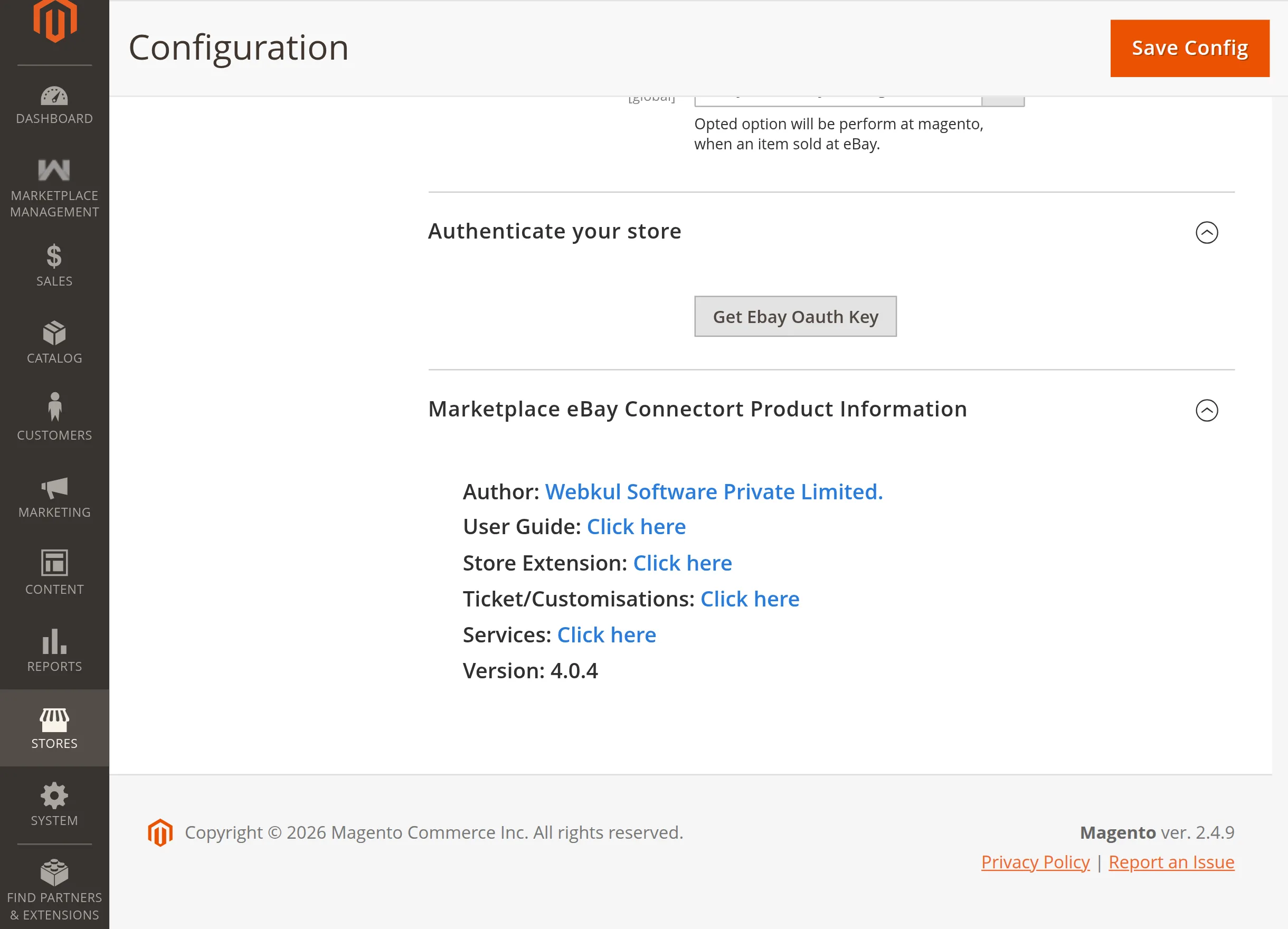Select the DASHBOARD menu label
1288x929 pixels.
(54, 119)
